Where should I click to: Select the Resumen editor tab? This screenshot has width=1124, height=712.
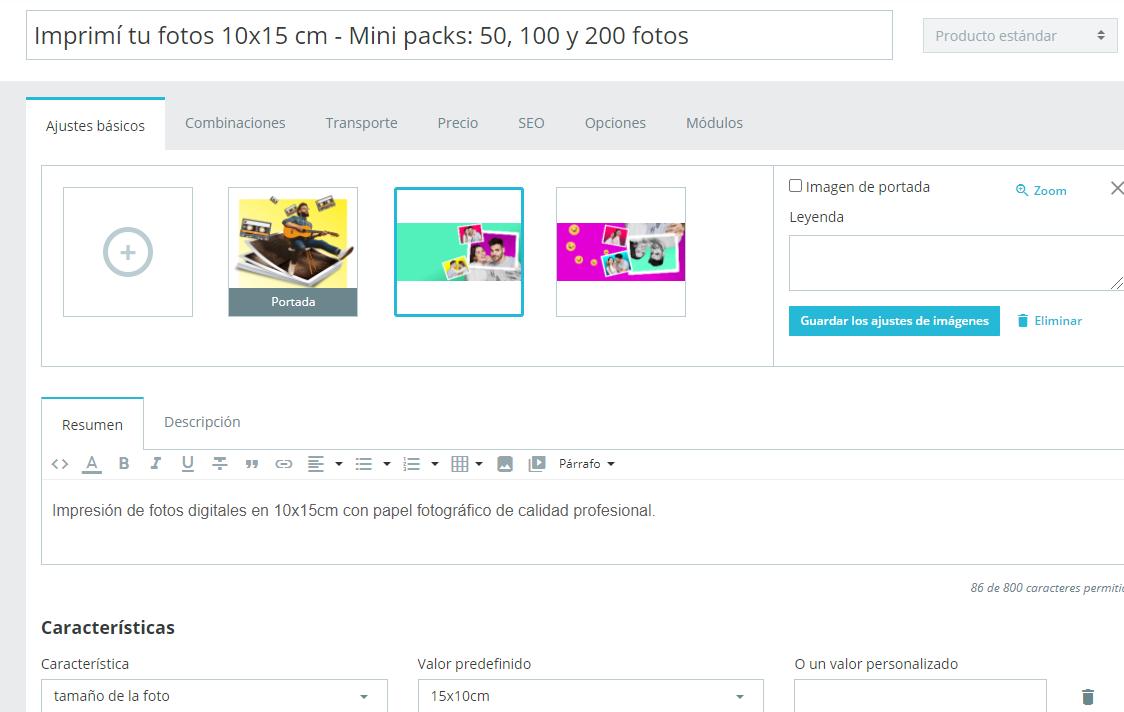tap(92, 424)
